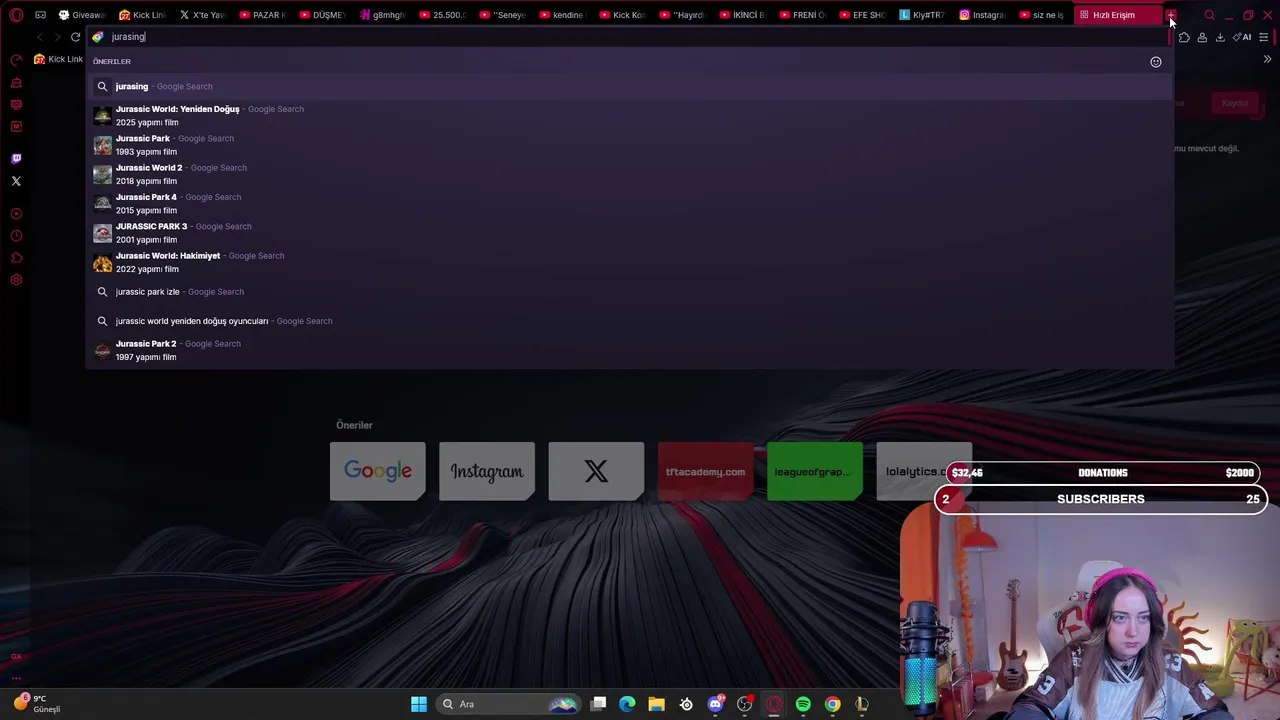Select 'jurassic world yeniden doğuş oyuncuları' suggestion
The image size is (1280, 720).
click(630, 321)
